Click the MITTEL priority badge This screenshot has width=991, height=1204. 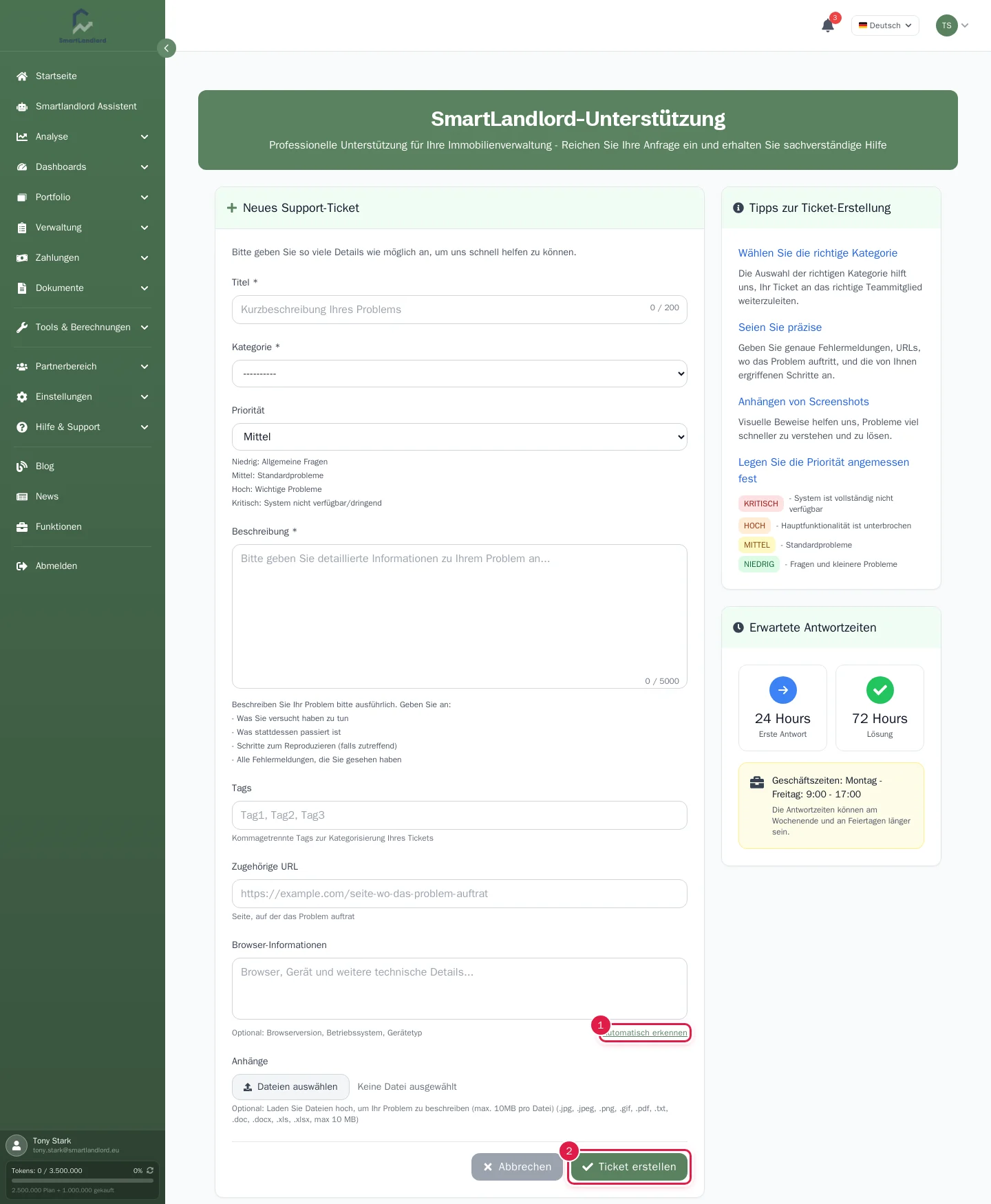click(757, 545)
